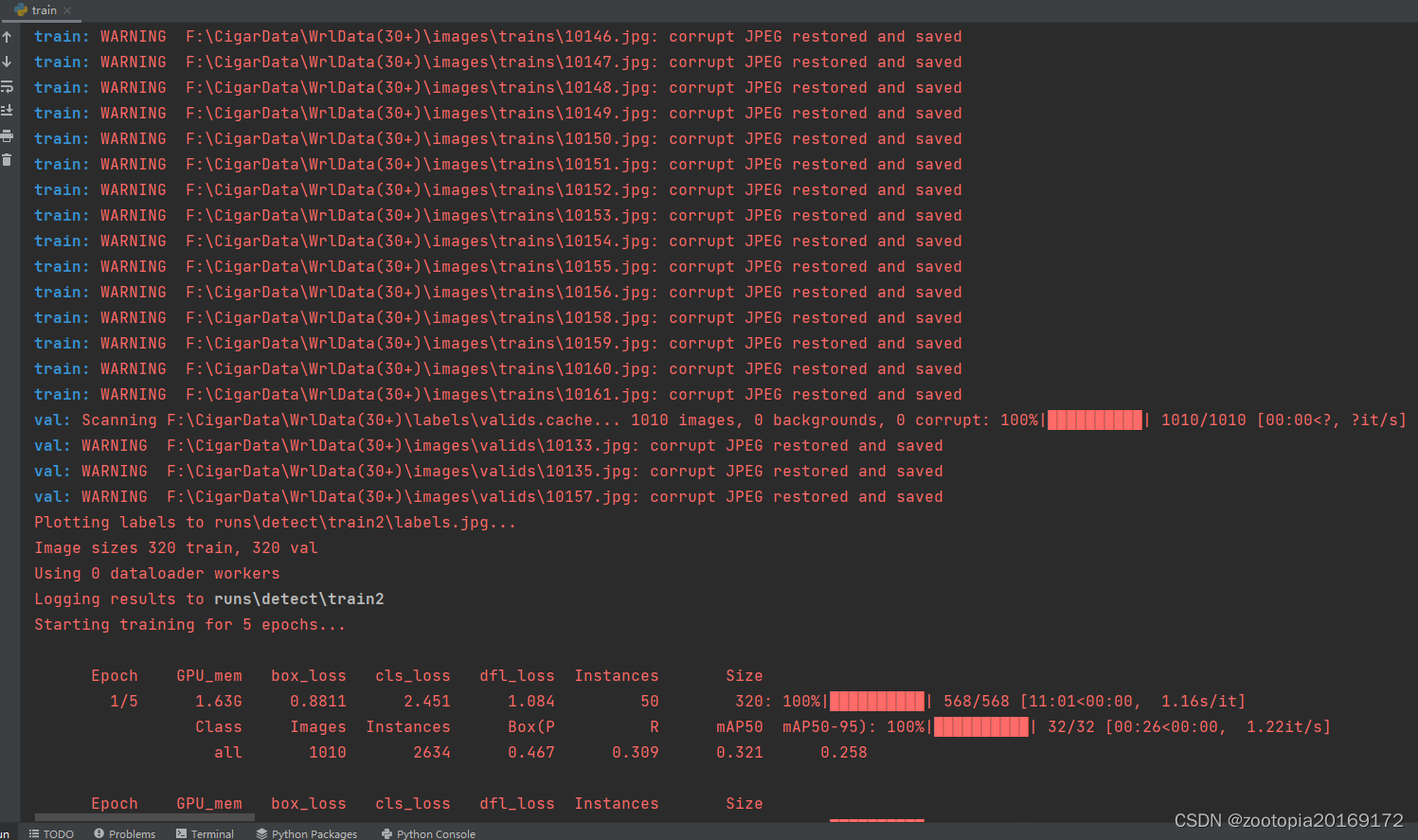Select the train run tab

click(44, 10)
